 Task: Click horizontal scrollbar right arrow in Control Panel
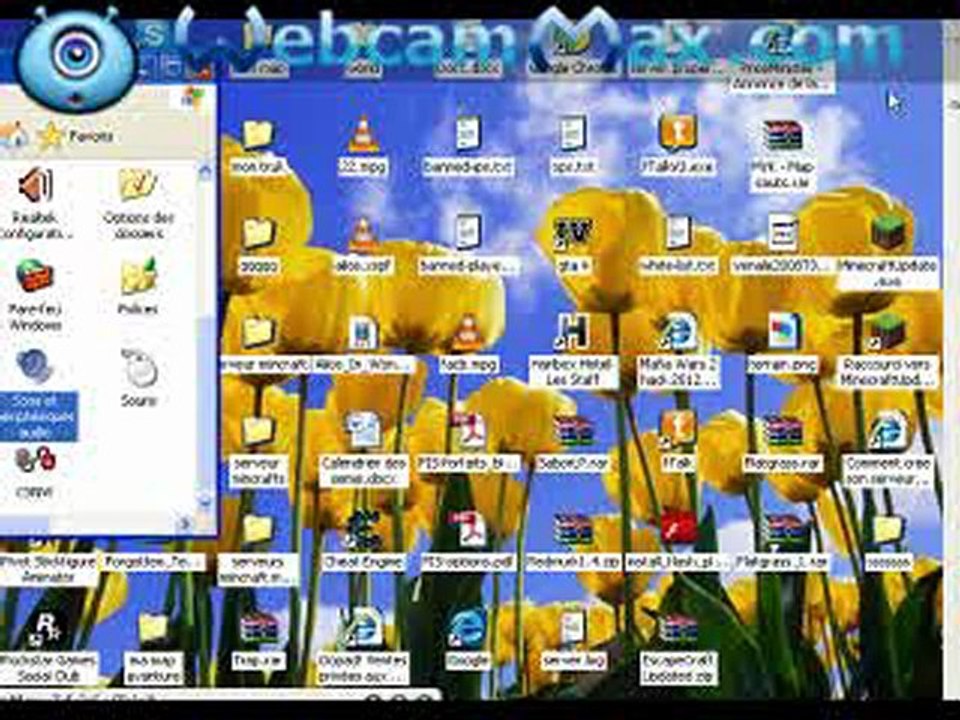coord(185,523)
